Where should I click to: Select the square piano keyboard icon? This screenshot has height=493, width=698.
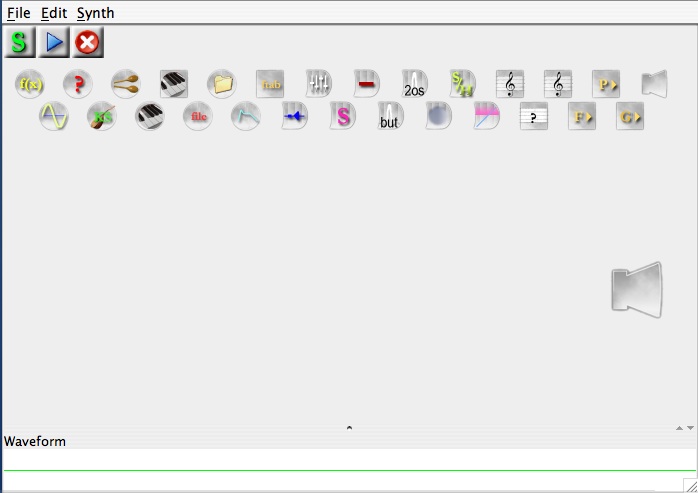coord(174,84)
